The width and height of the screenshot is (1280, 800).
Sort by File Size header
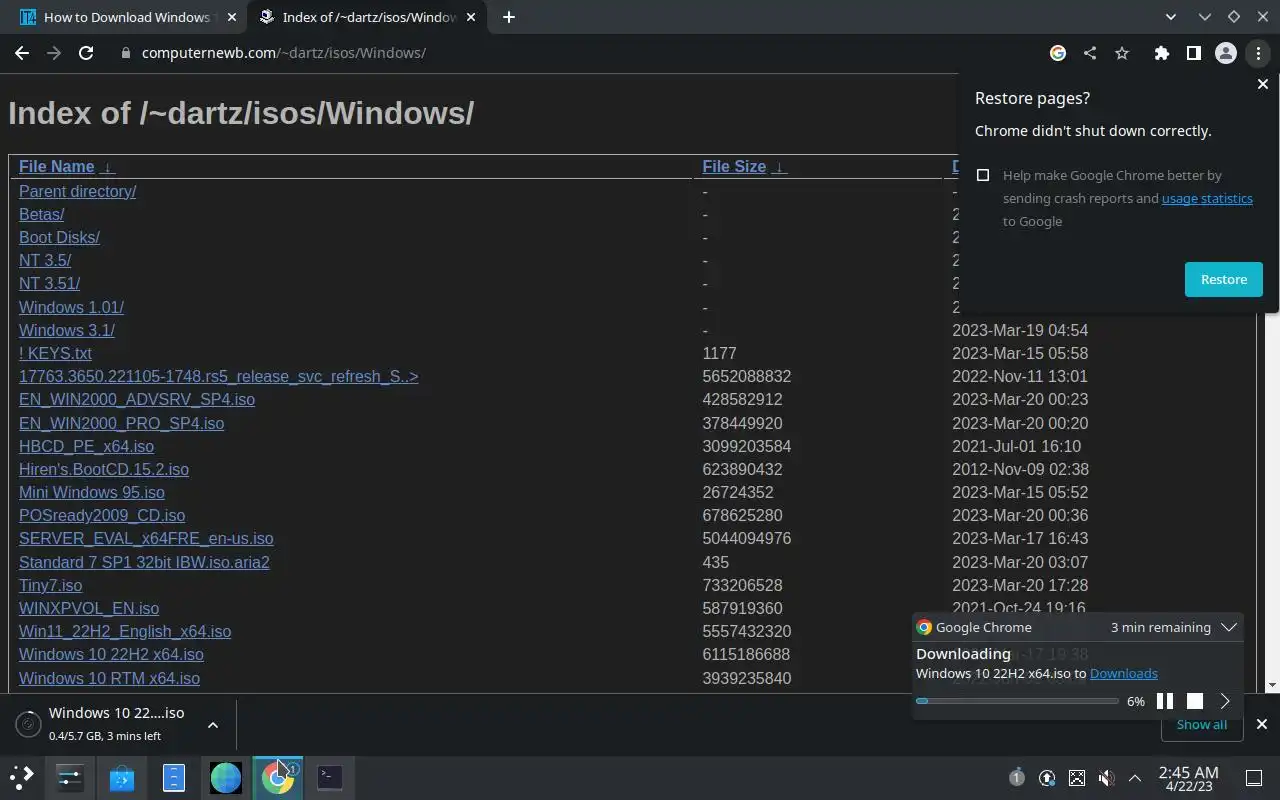point(734,167)
